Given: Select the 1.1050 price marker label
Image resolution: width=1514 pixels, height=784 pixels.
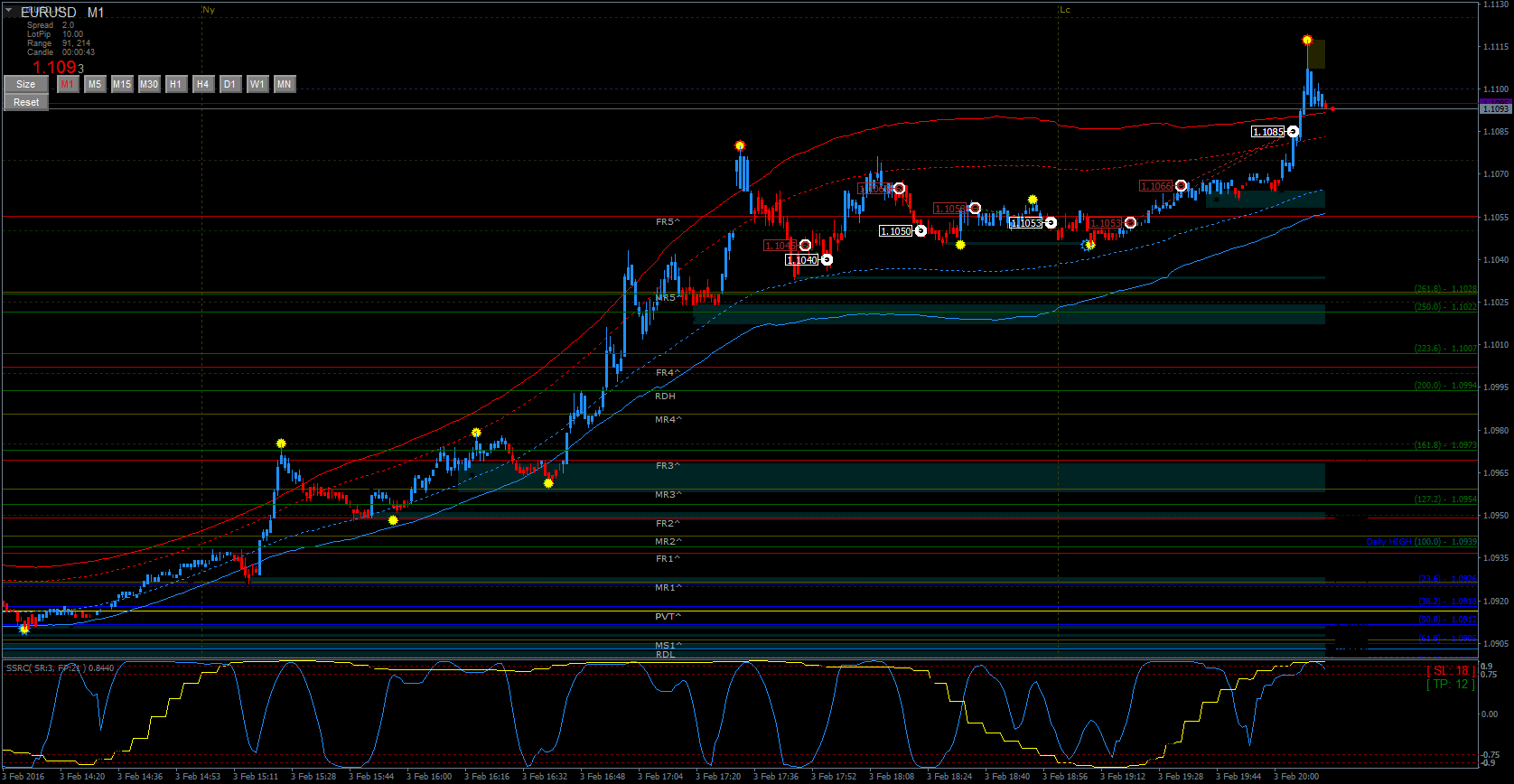Looking at the screenshot, I should coord(896,231).
